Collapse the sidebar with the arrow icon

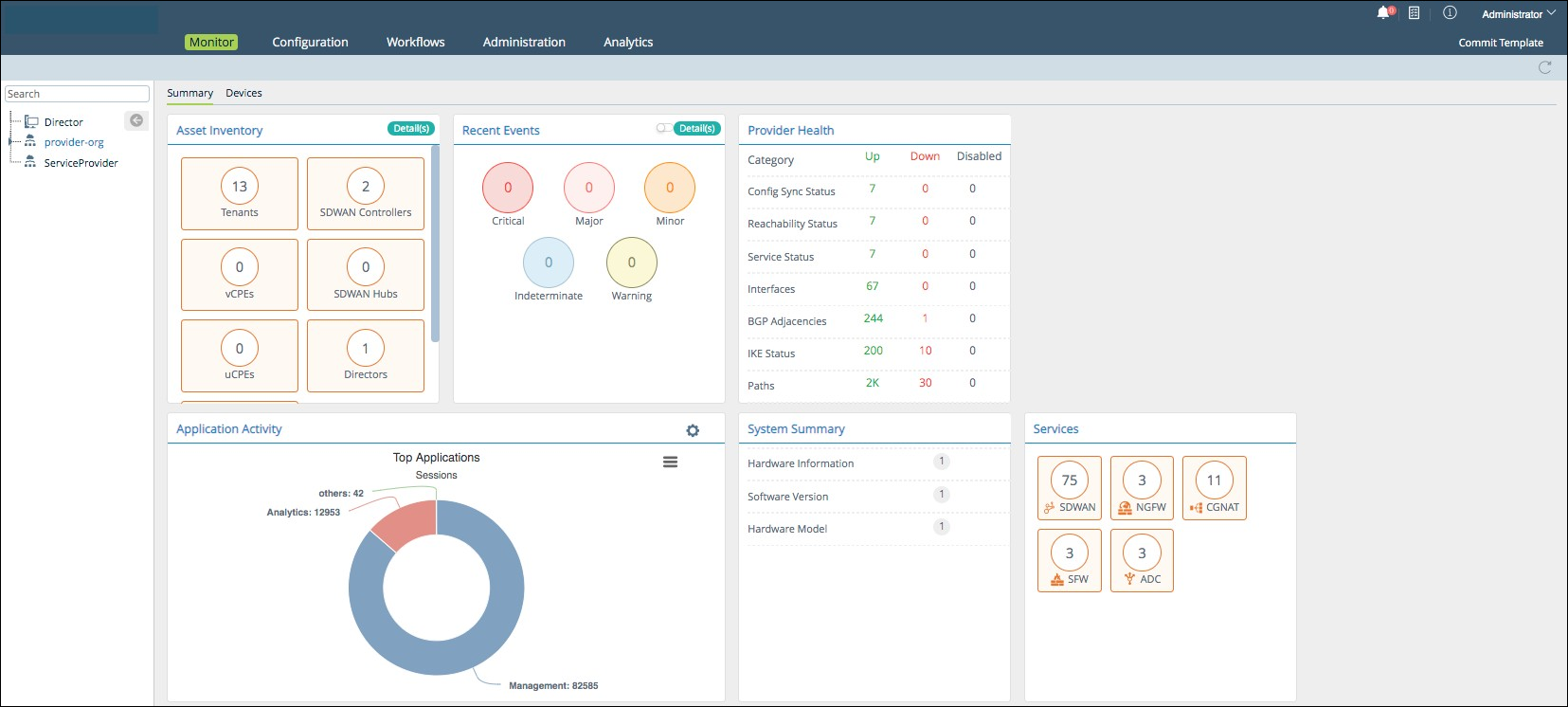(136, 120)
